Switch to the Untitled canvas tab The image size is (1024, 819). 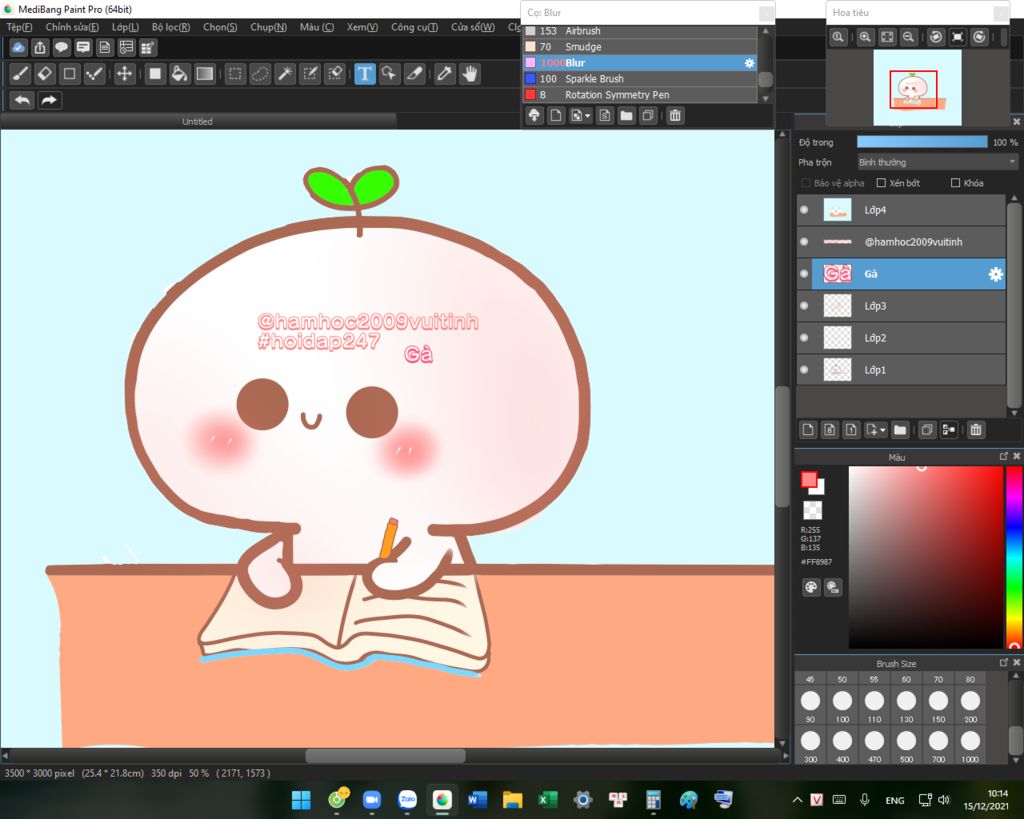[x=197, y=121]
